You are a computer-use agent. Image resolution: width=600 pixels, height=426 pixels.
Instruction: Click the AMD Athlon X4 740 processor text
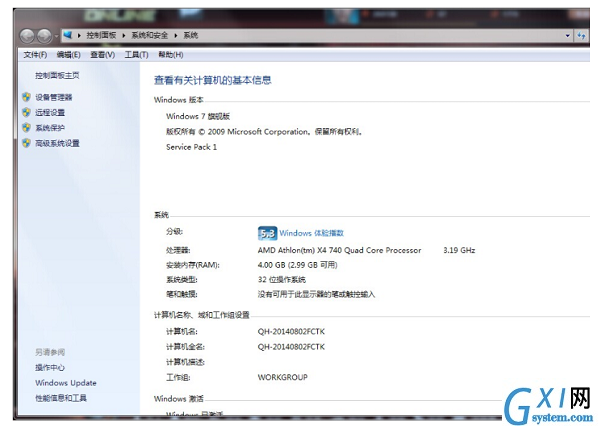click(x=339, y=250)
